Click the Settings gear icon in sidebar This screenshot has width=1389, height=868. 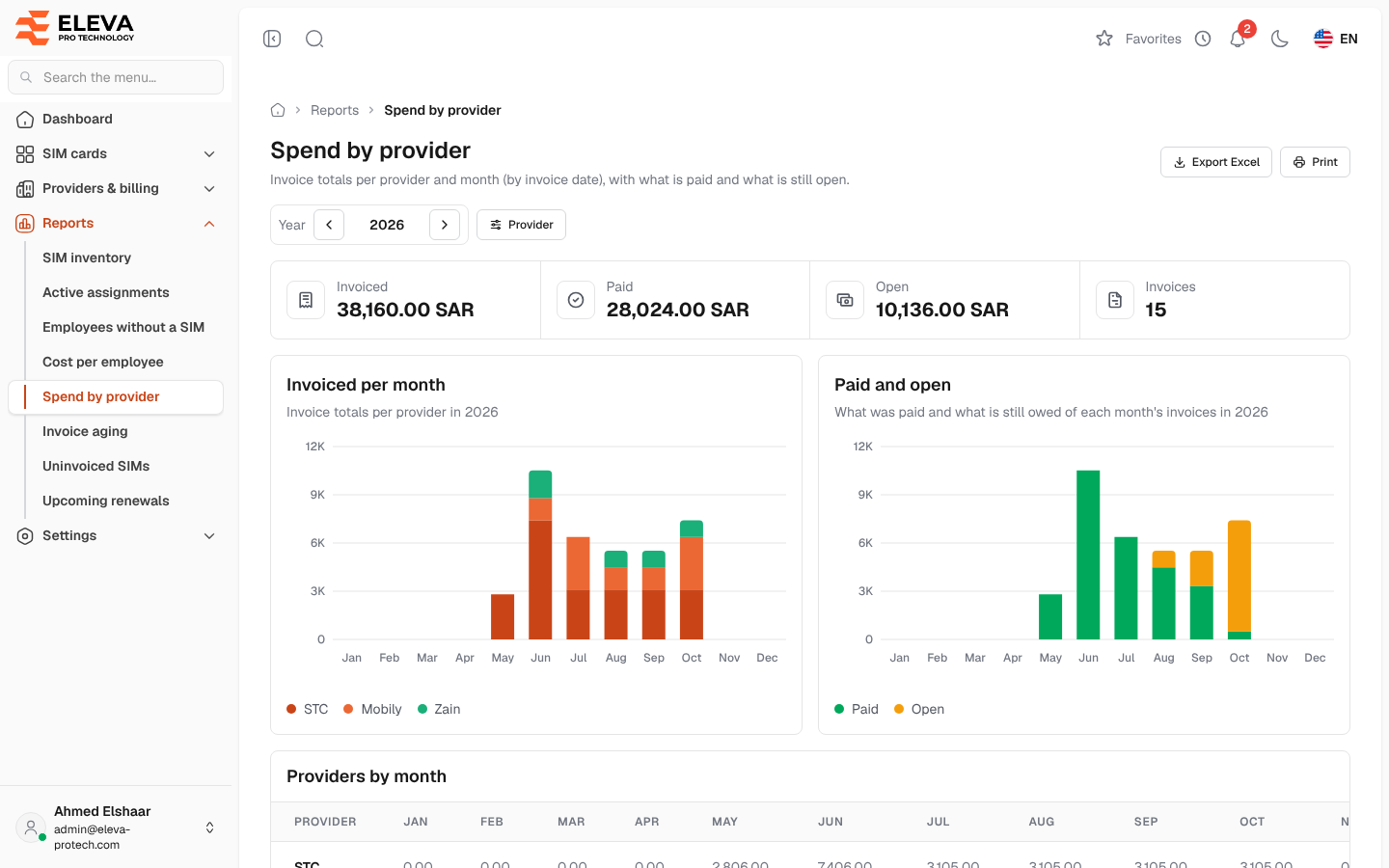point(25,536)
